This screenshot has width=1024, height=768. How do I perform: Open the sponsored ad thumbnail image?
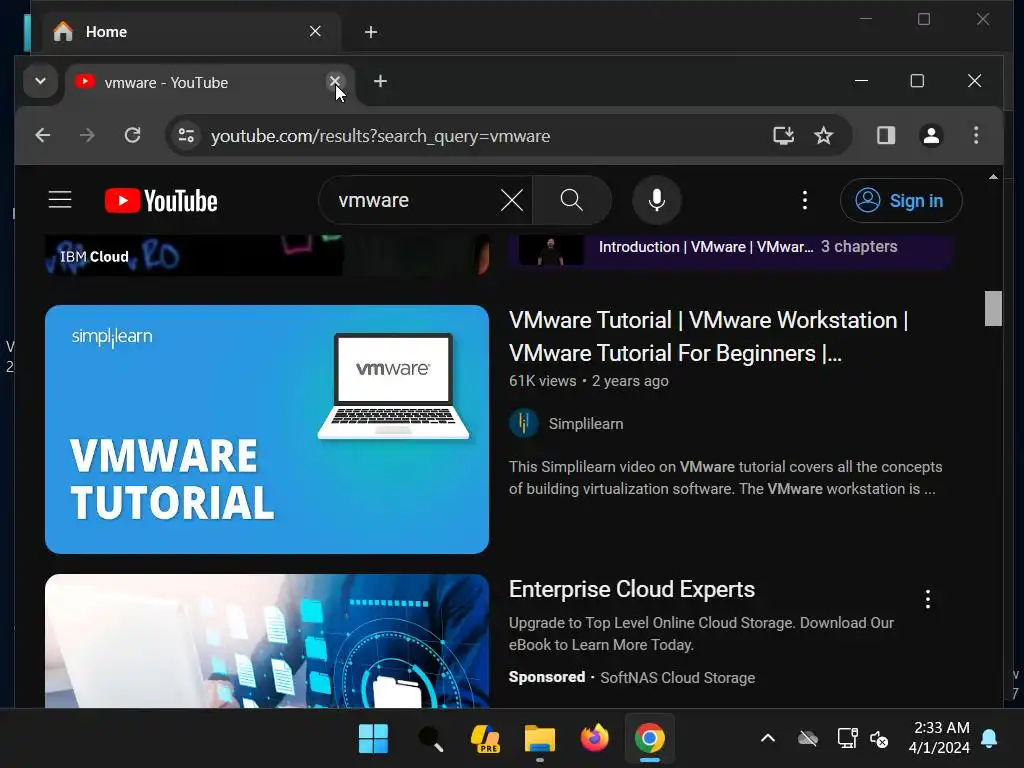pos(266,641)
